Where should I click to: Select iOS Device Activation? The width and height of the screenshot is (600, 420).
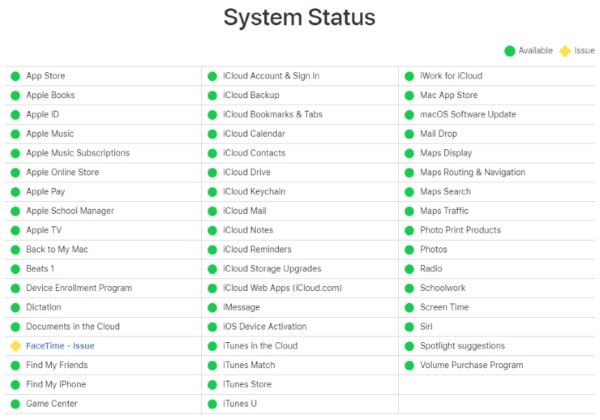[265, 327]
